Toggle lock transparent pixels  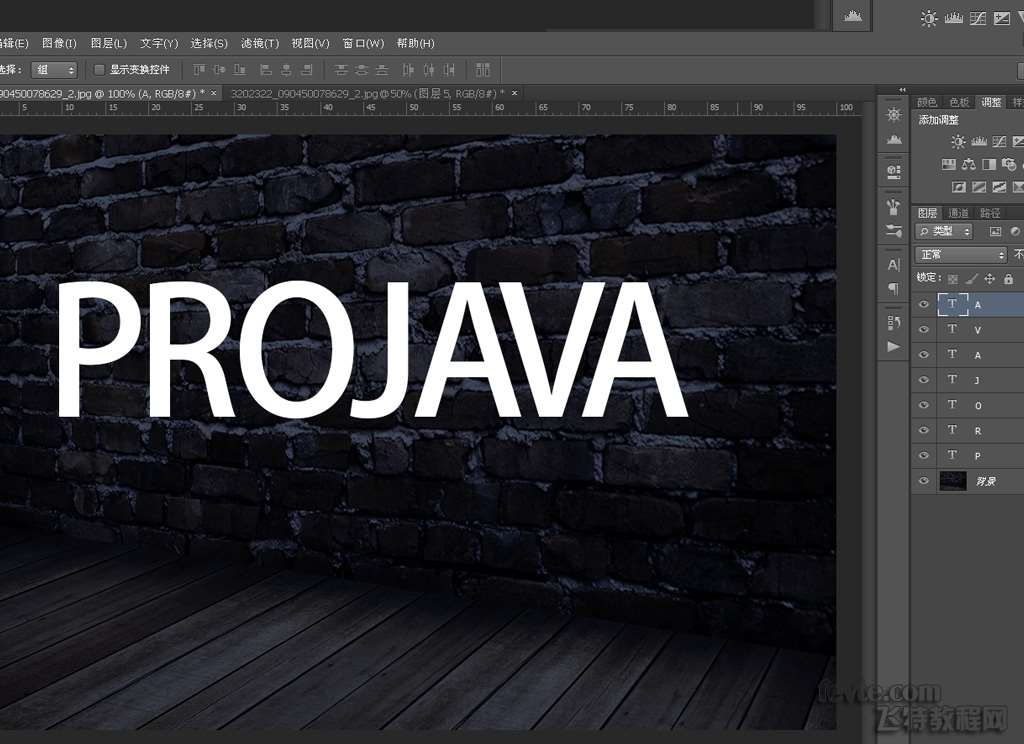[953, 279]
